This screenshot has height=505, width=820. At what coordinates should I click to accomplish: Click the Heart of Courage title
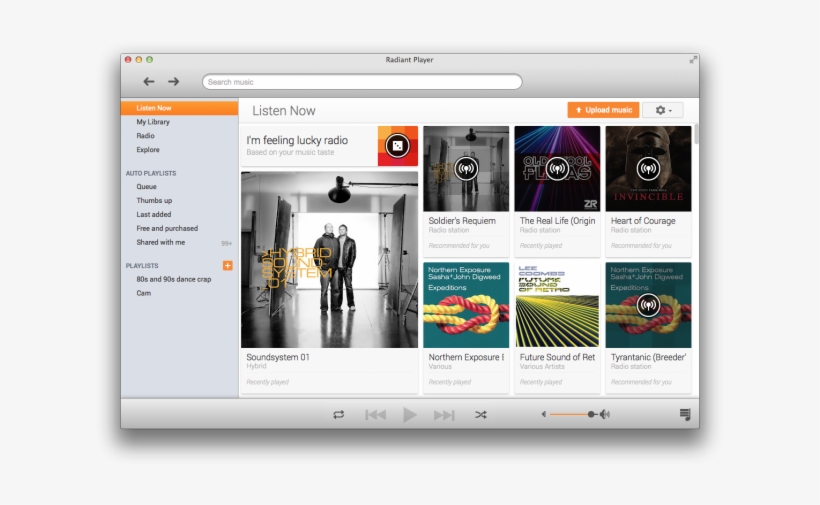(643, 221)
